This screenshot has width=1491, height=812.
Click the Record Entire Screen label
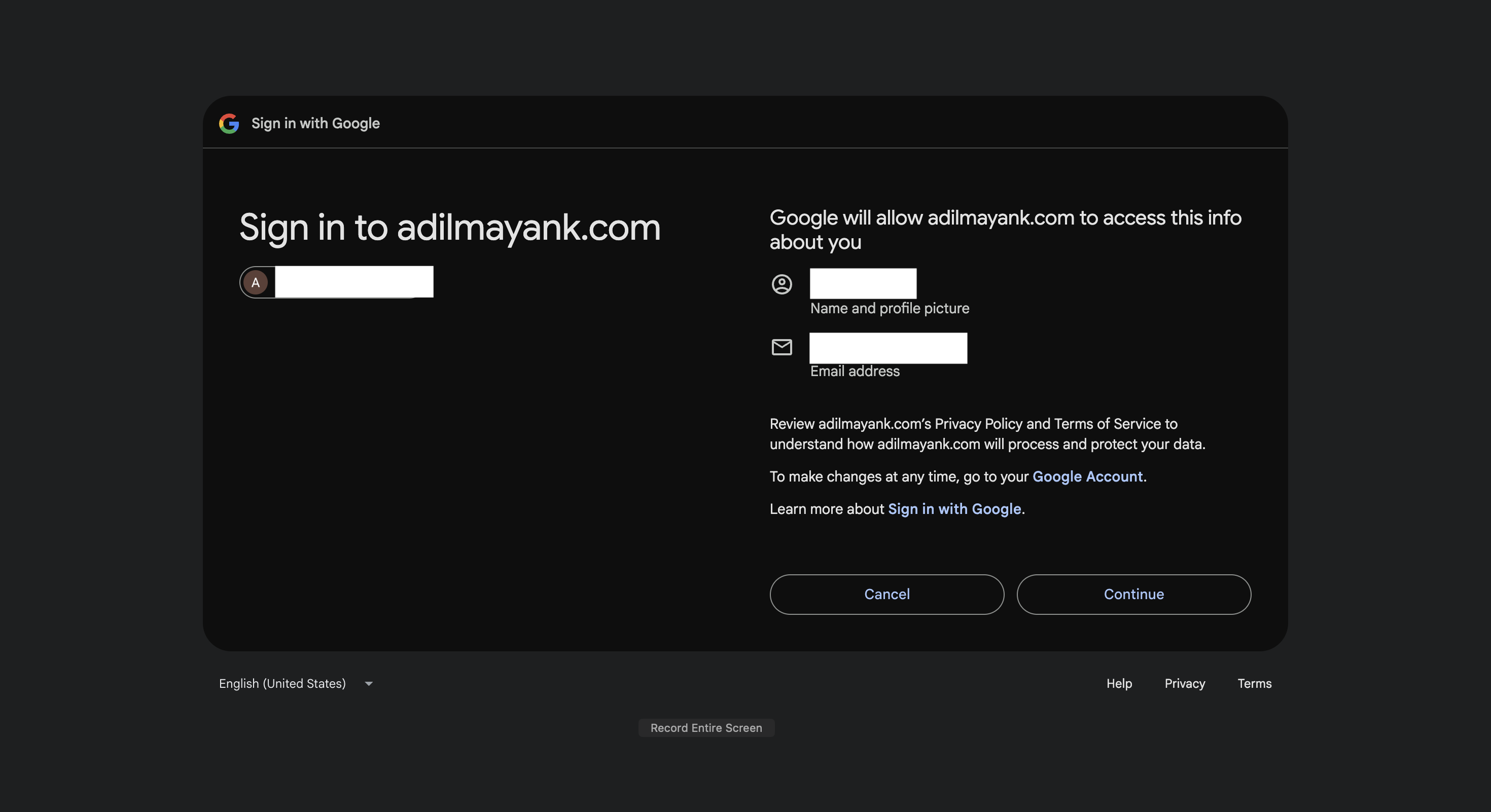pyautogui.click(x=706, y=728)
